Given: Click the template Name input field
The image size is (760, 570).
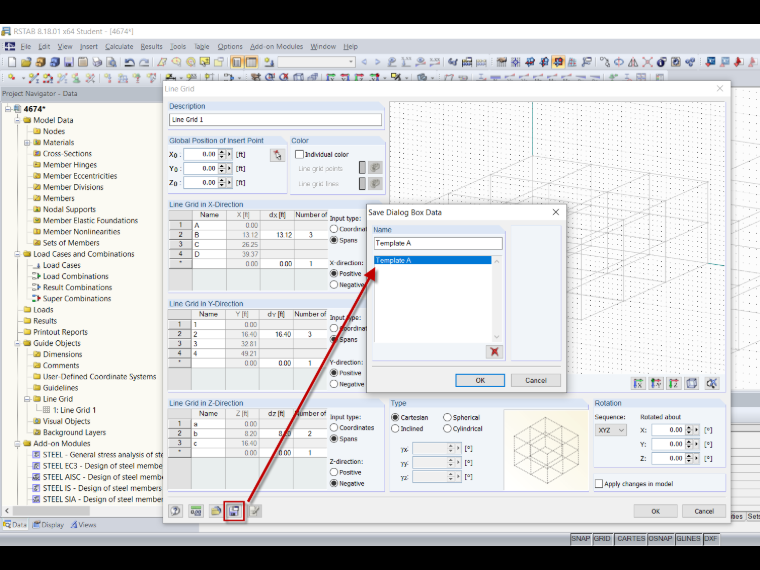Looking at the screenshot, I should (438, 243).
